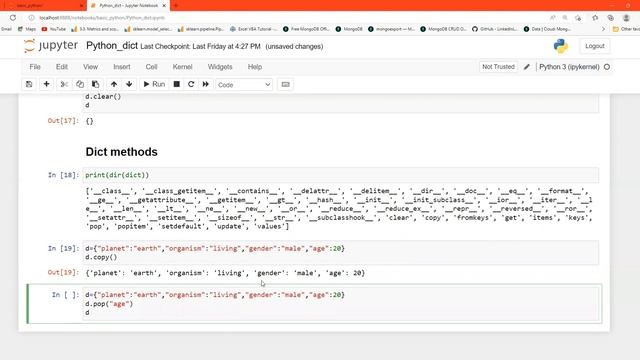Click the browser address bar URL
This screenshot has width=640, height=360.
point(102,18)
